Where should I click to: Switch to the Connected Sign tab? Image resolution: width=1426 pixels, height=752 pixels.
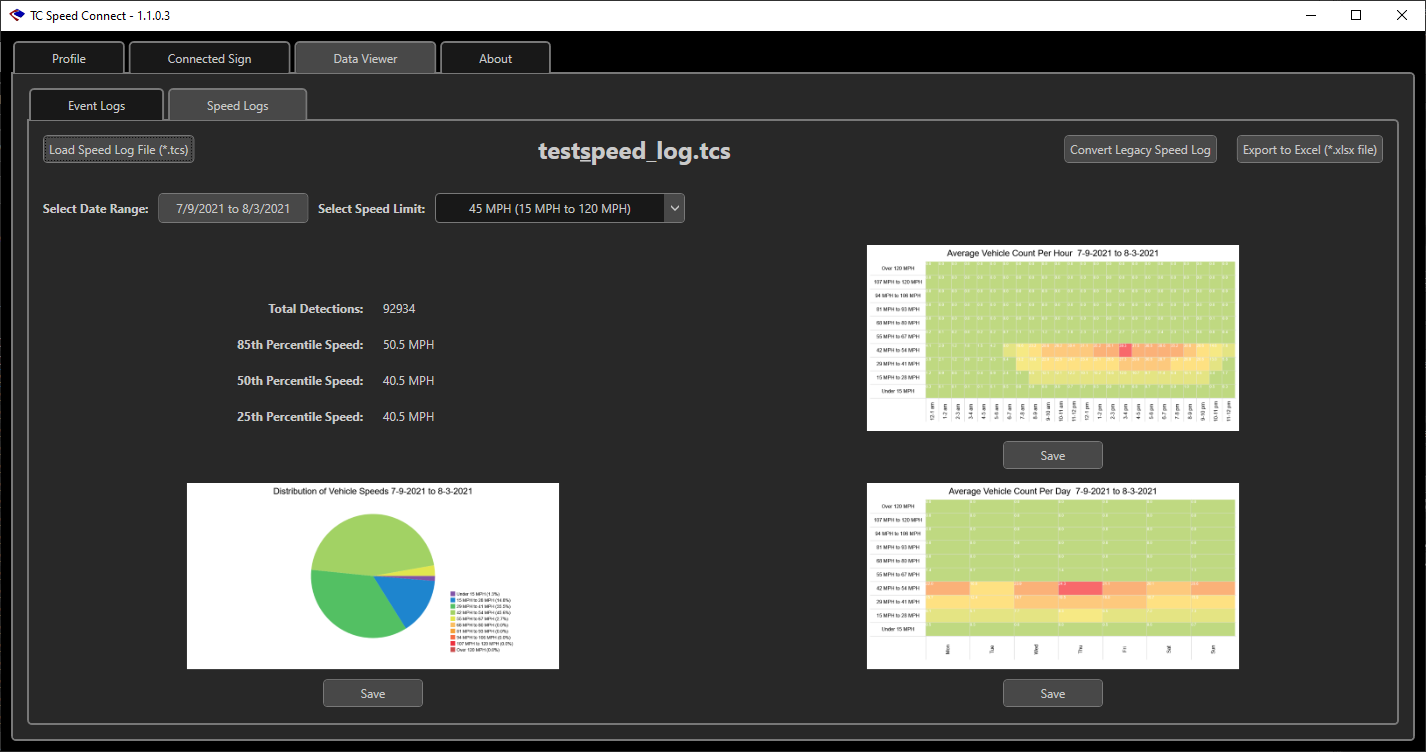(210, 58)
